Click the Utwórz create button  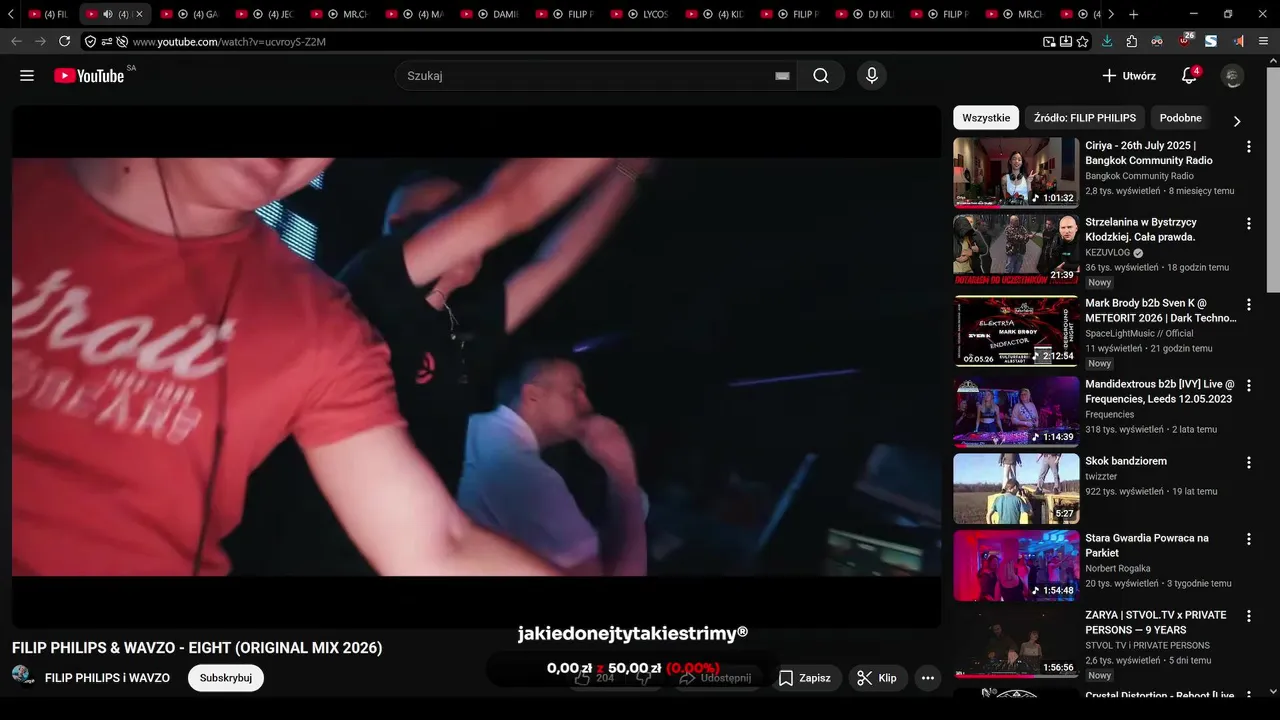[x=1129, y=76]
